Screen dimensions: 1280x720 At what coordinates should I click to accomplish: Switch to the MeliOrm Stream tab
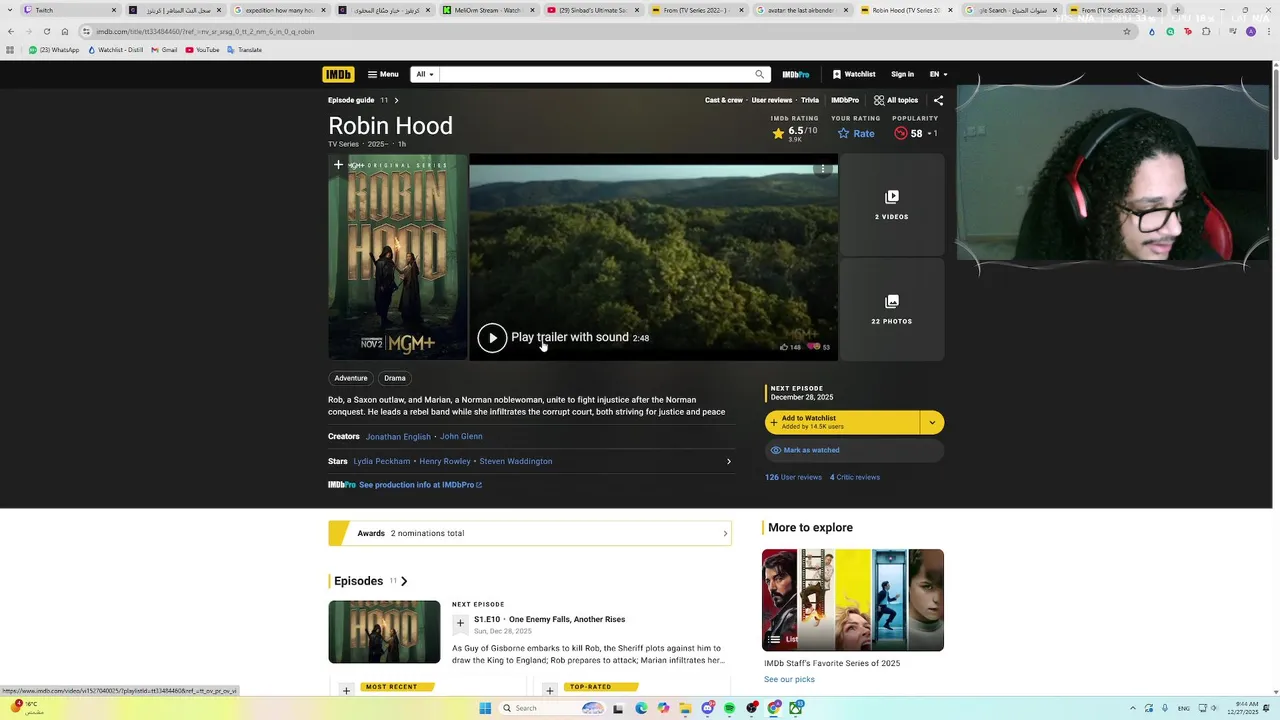click(487, 10)
